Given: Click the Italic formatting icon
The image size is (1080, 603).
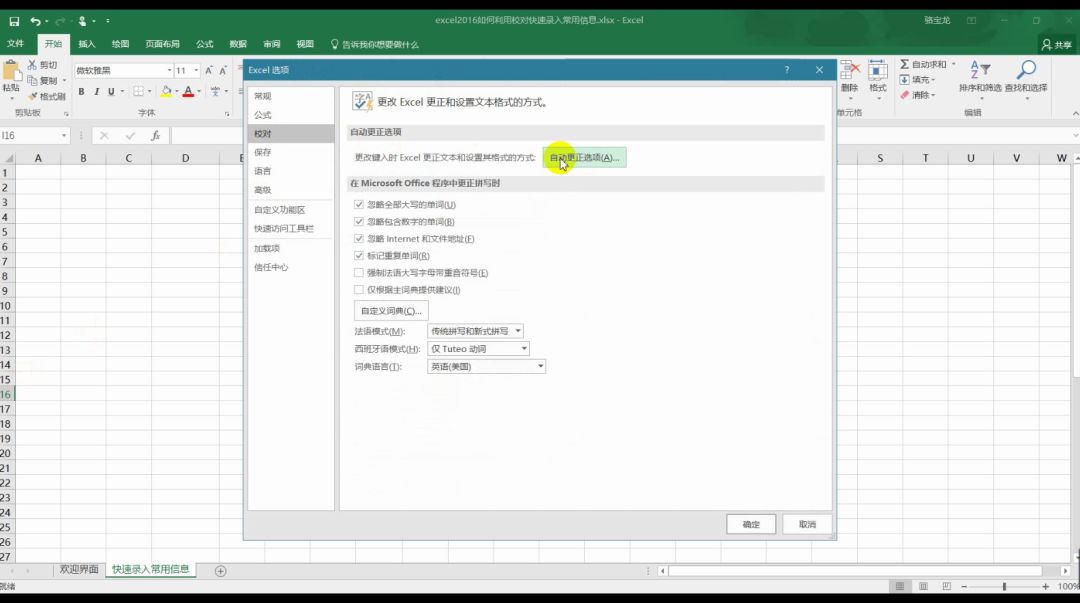Looking at the screenshot, I should tap(96, 92).
